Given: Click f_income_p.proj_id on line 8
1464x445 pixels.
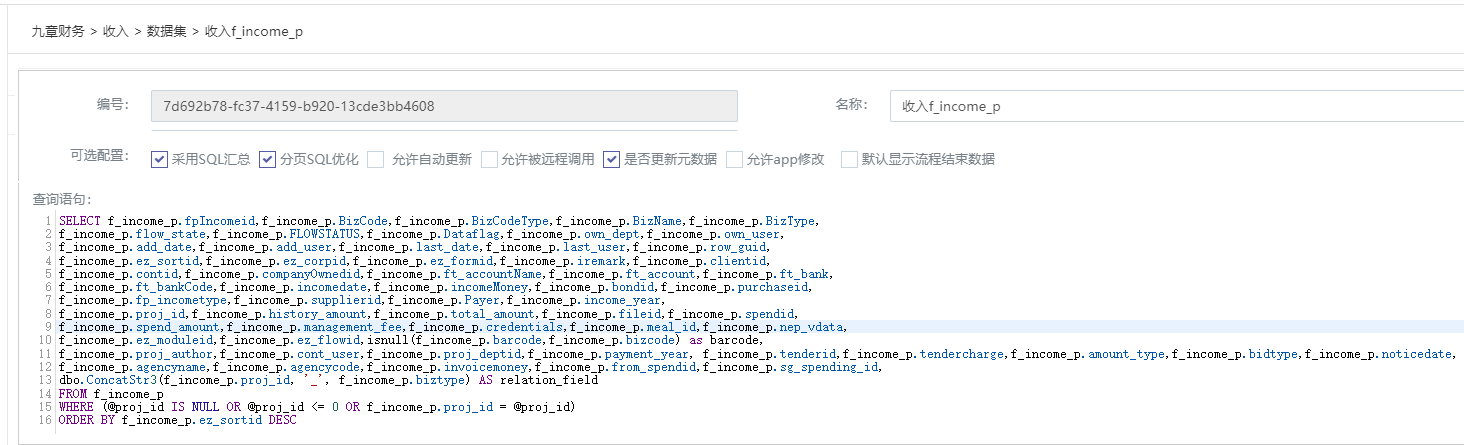Looking at the screenshot, I should coord(123,314).
